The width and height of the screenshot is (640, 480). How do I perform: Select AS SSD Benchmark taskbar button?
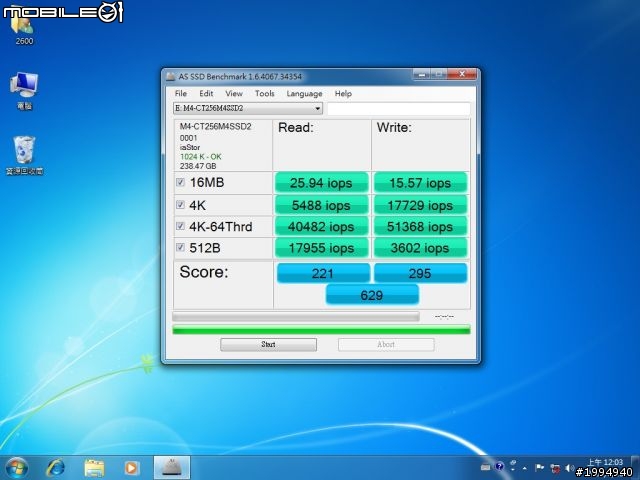point(172,468)
